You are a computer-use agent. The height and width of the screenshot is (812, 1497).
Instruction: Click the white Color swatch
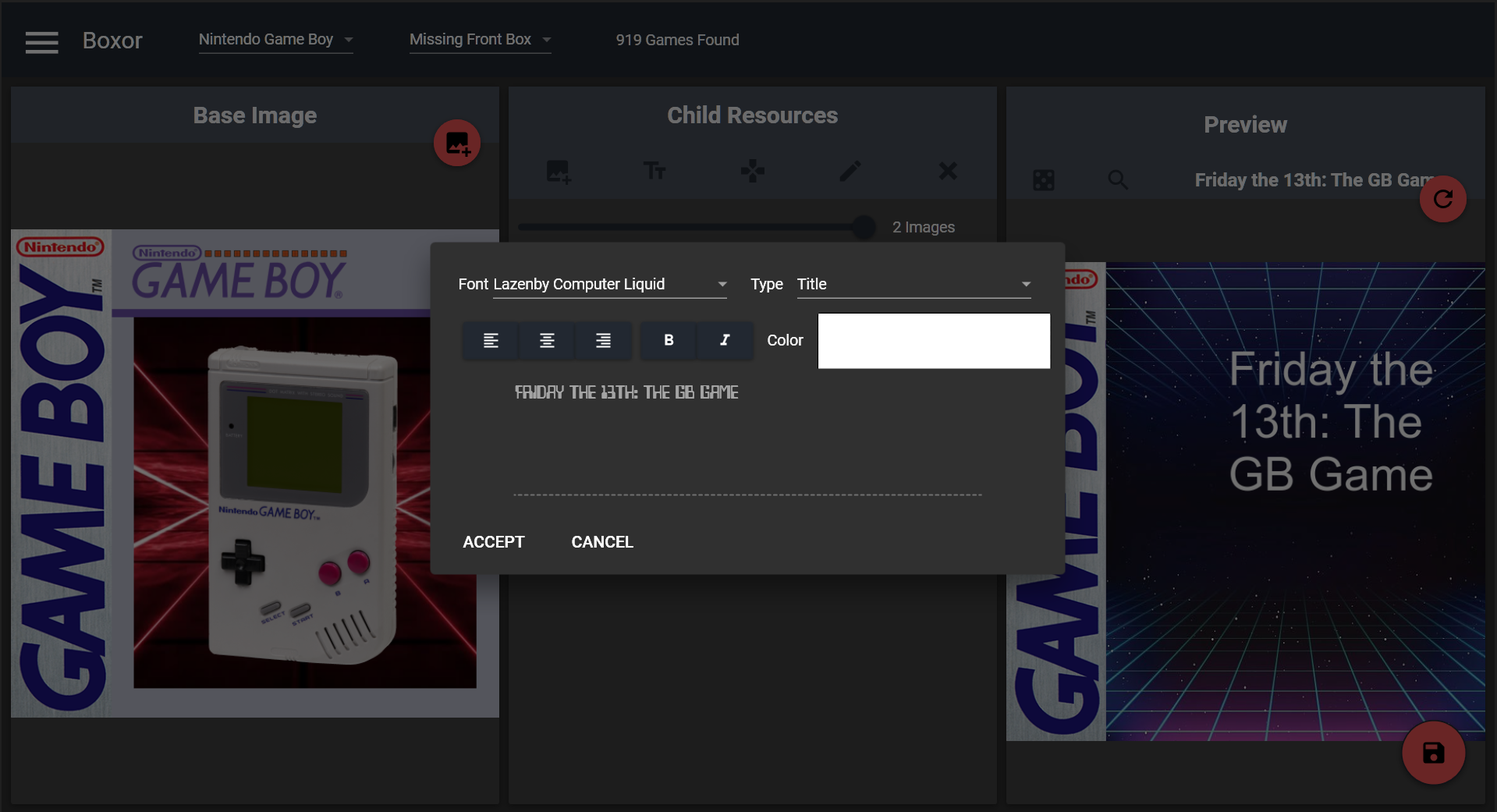click(x=933, y=341)
